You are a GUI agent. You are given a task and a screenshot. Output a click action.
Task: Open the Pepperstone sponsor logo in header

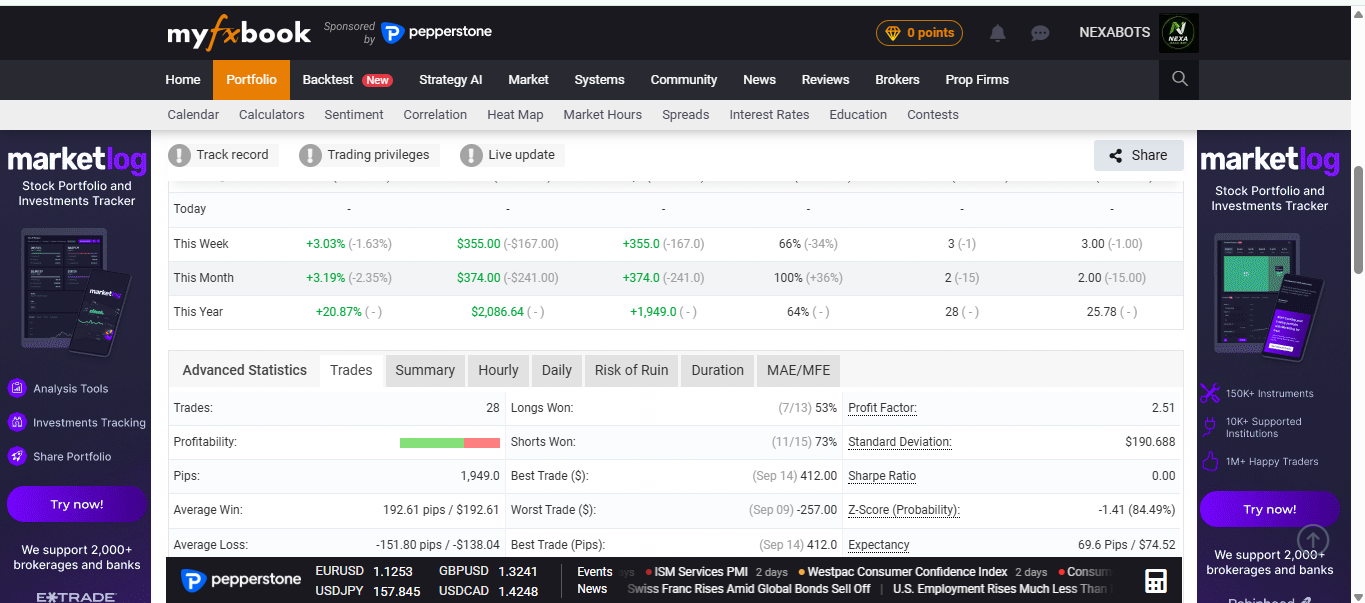(x=437, y=33)
